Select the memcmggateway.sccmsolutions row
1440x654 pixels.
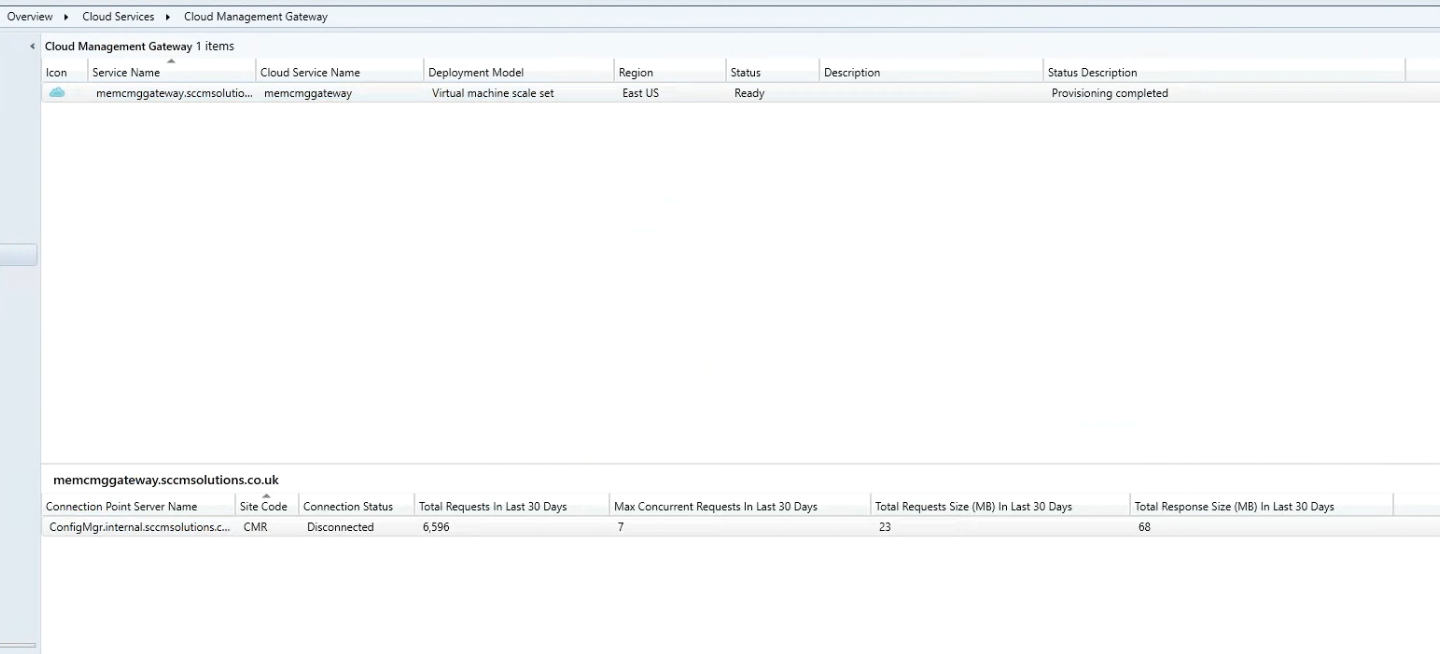(x=170, y=92)
